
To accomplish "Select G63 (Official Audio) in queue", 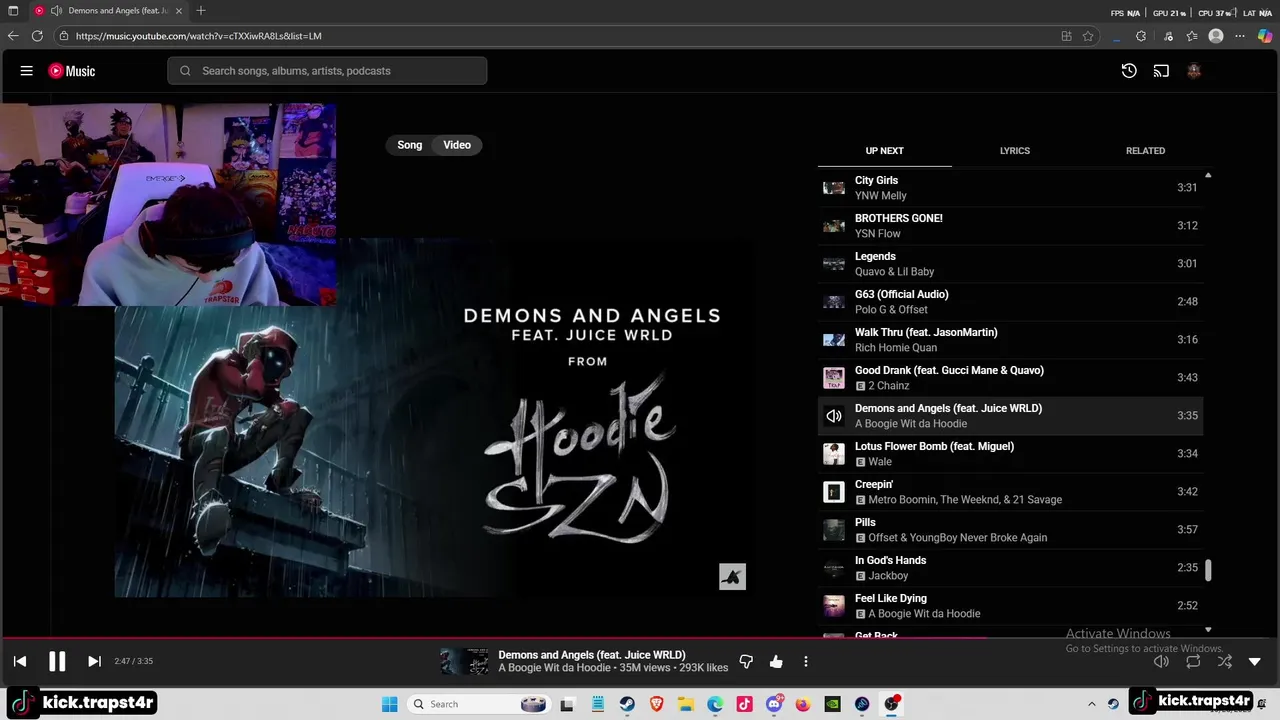I will [1010, 302].
